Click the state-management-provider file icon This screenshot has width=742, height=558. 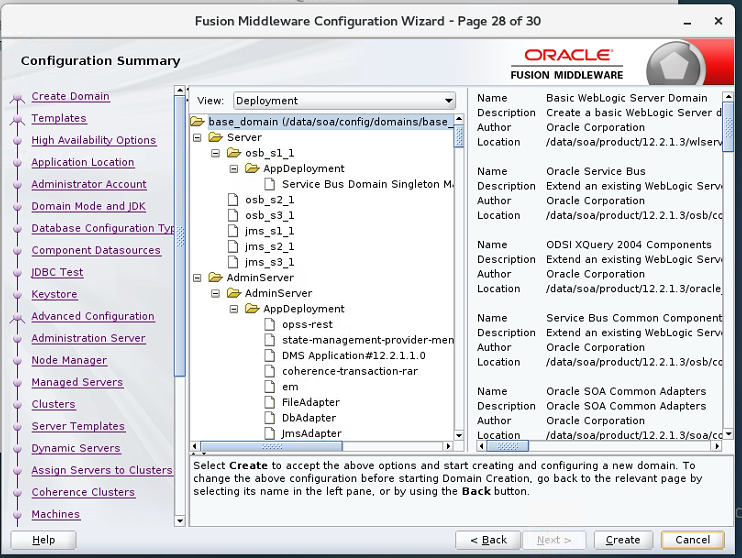click(270, 340)
